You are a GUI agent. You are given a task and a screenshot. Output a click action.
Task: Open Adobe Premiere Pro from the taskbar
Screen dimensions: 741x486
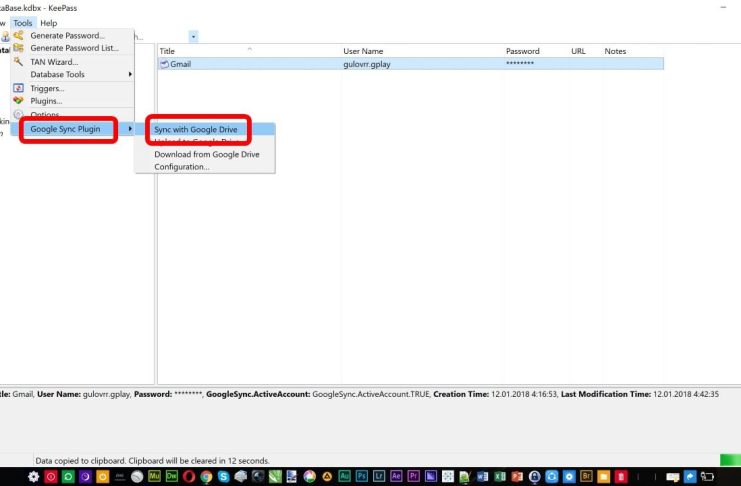tap(414, 476)
